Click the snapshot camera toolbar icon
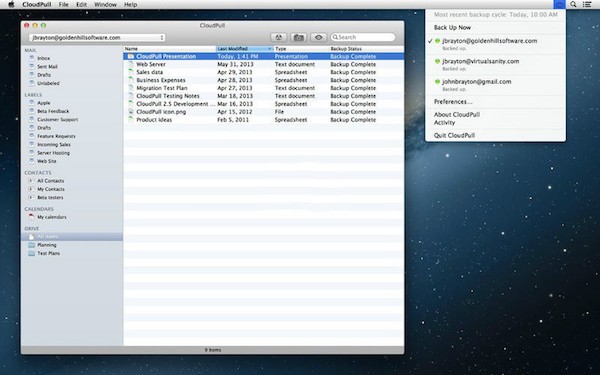This screenshot has height=375, width=600. pos(298,37)
